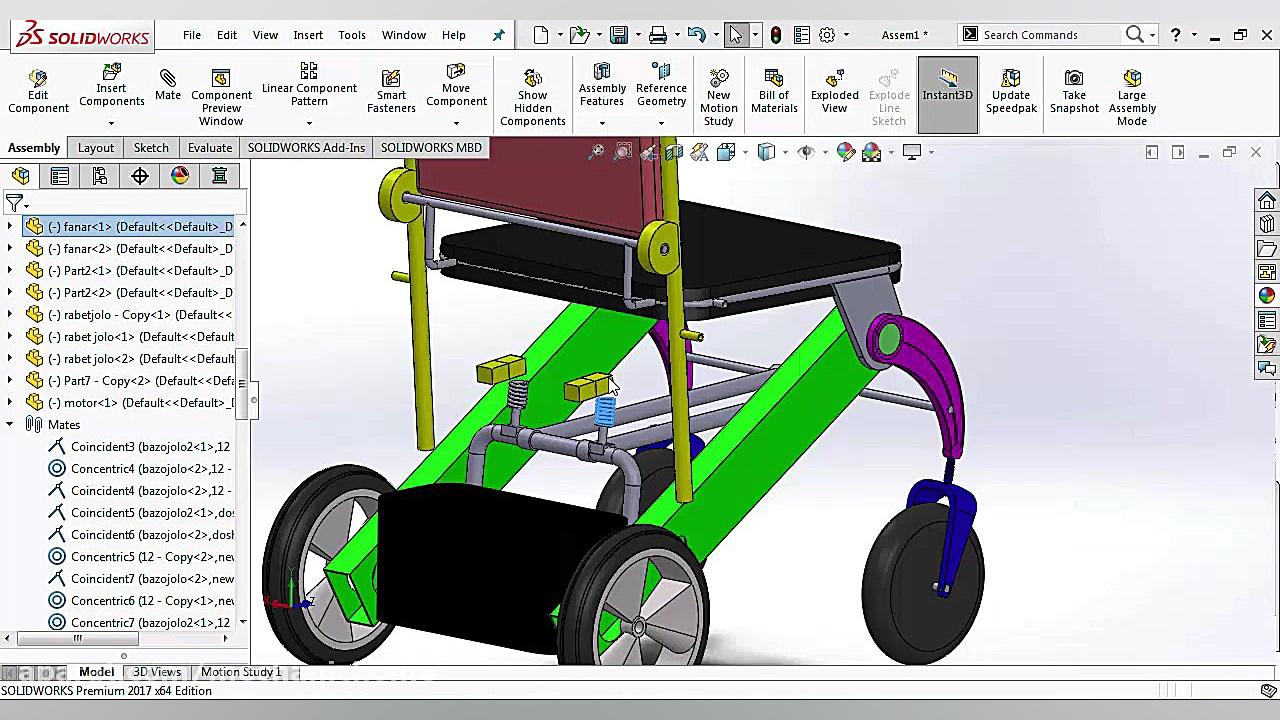Viewport: 1280px width, 720px height.
Task: Click the Print icon
Action: point(658,35)
